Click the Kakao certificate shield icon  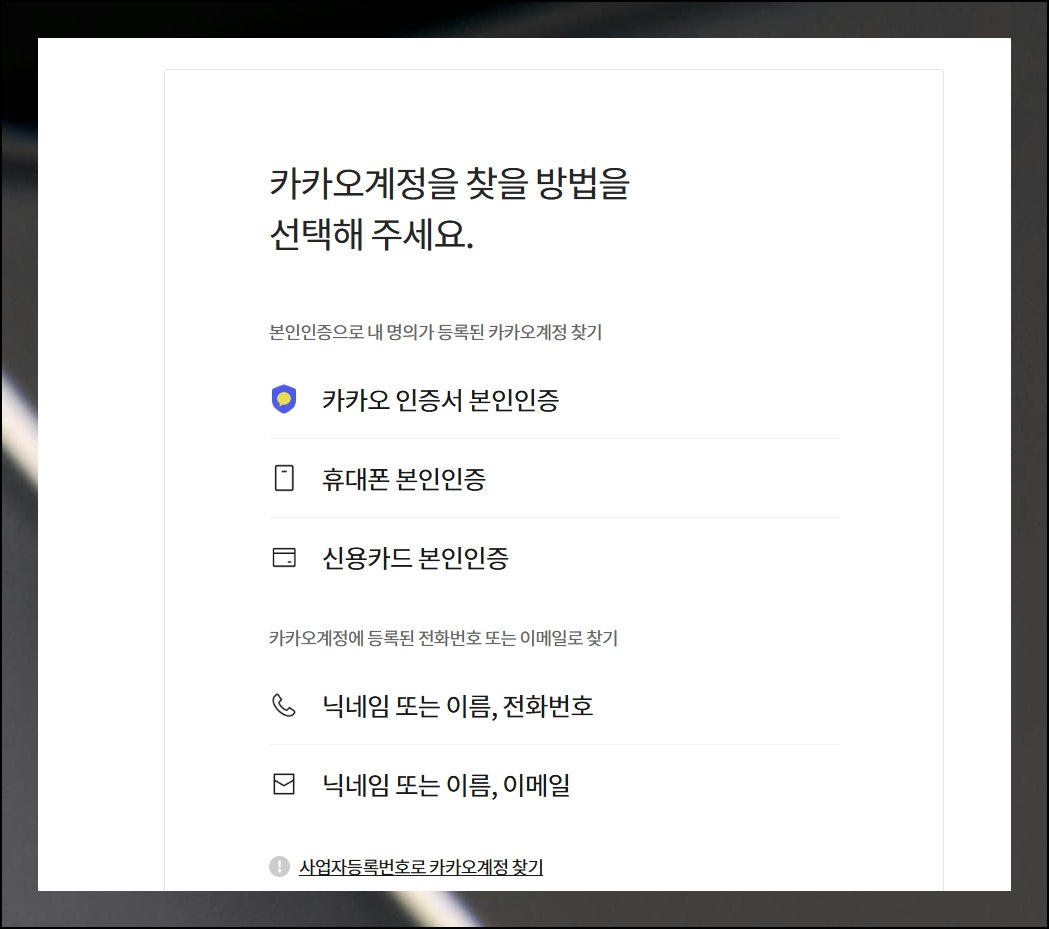(x=284, y=399)
